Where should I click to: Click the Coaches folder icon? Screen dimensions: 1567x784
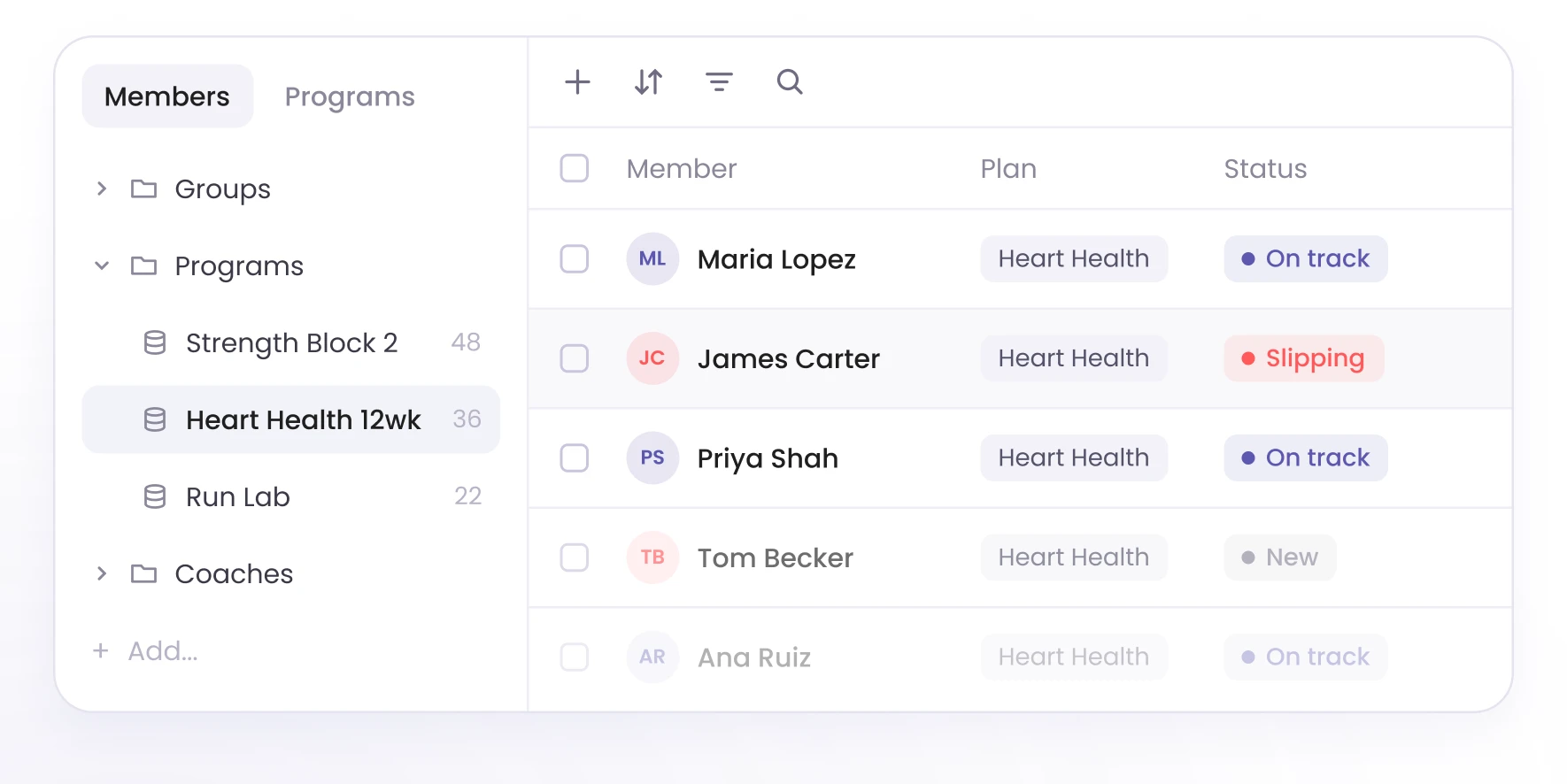tap(143, 573)
